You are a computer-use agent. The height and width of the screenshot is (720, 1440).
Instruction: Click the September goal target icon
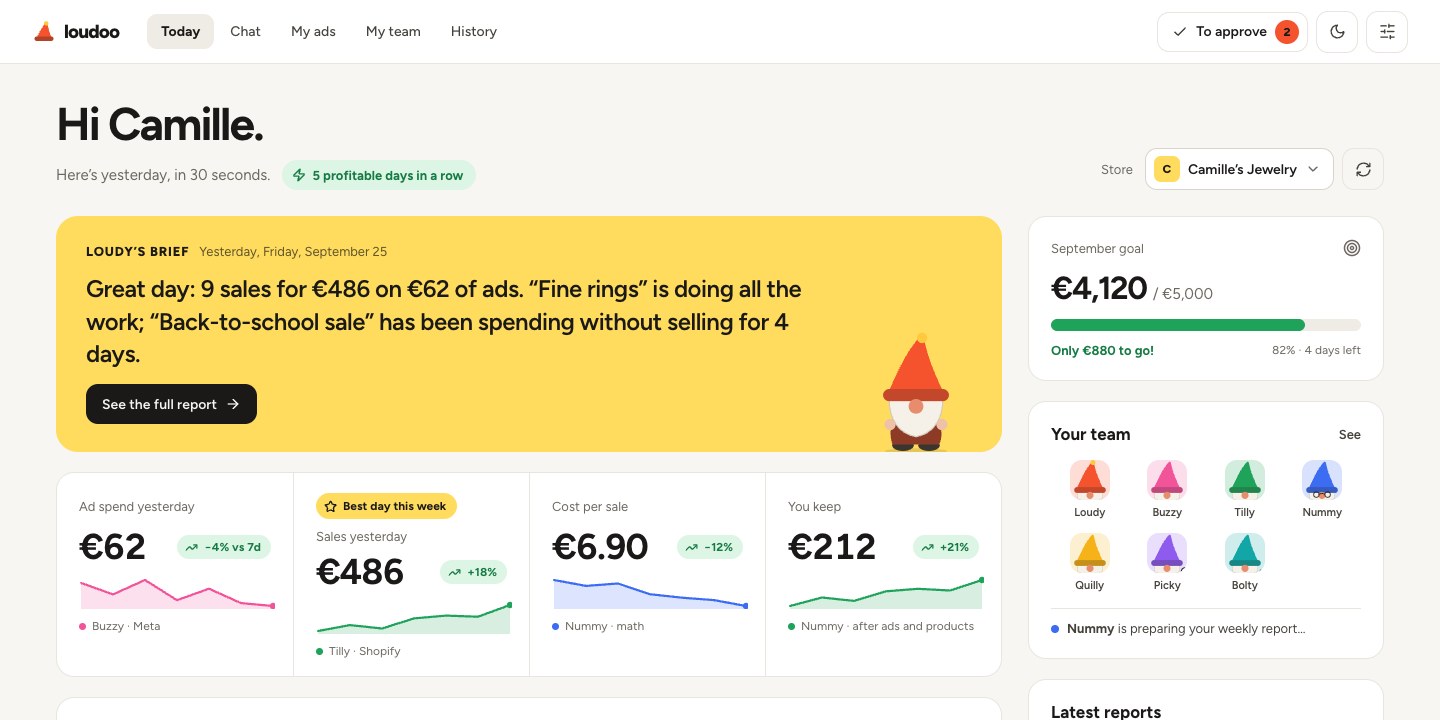[x=1352, y=248]
